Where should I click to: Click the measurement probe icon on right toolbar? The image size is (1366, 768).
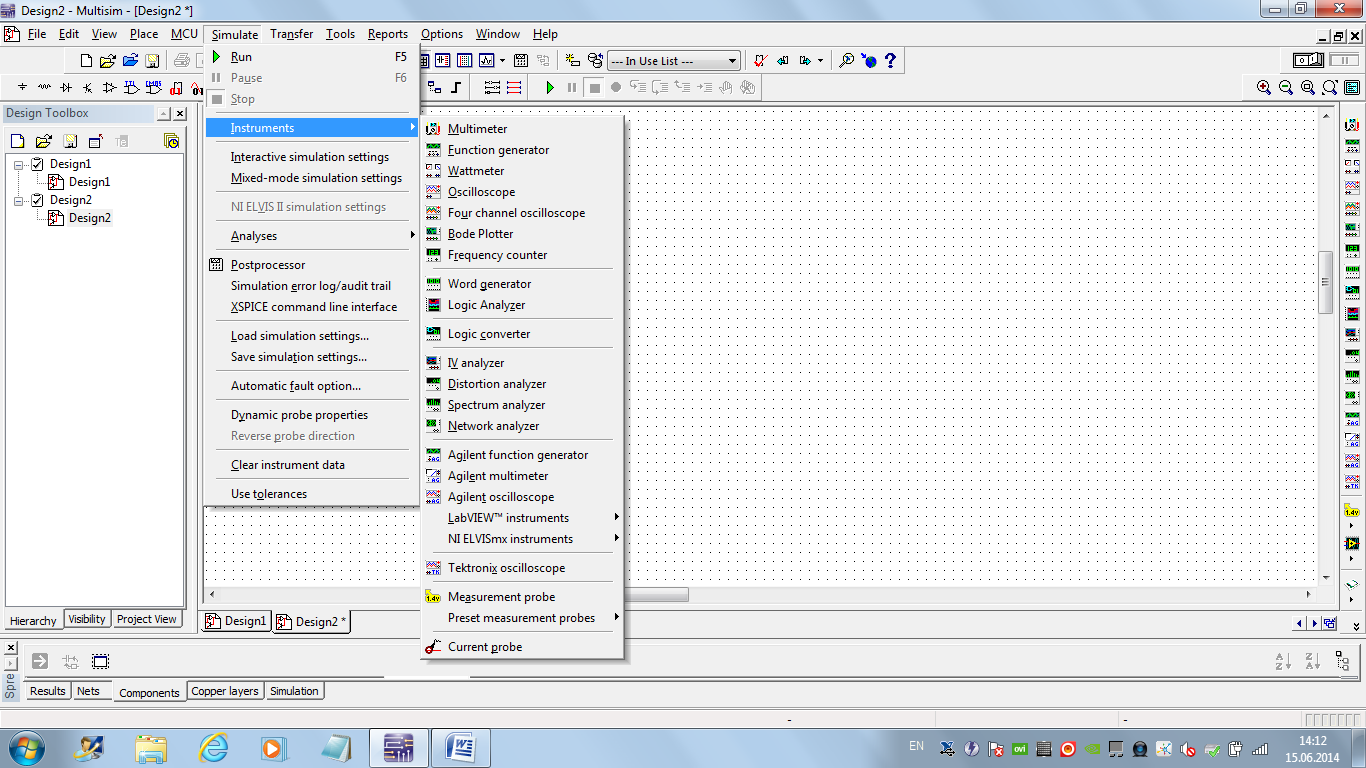click(1352, 512)
